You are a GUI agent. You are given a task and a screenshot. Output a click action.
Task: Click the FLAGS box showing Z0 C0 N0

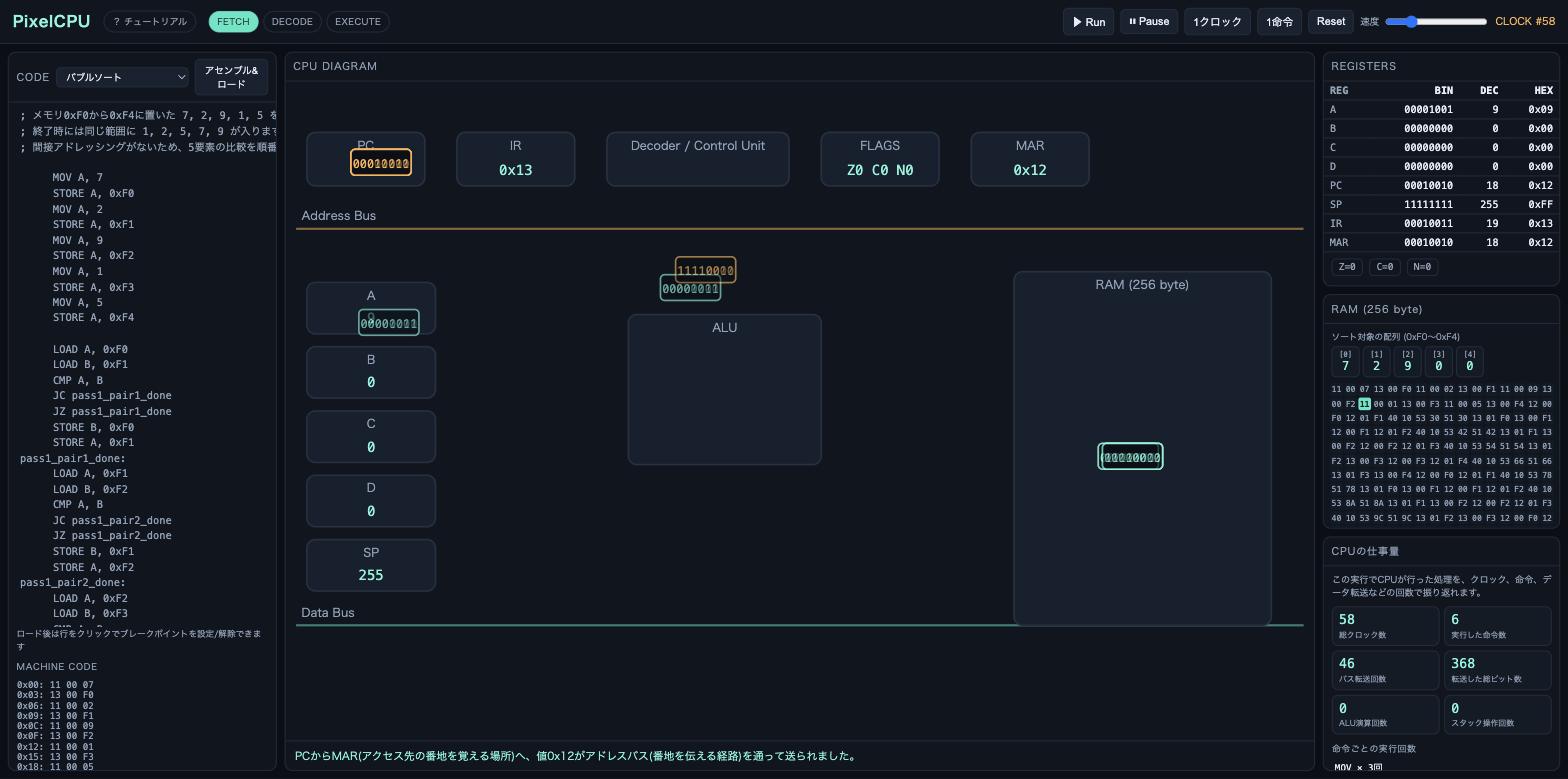880,159
